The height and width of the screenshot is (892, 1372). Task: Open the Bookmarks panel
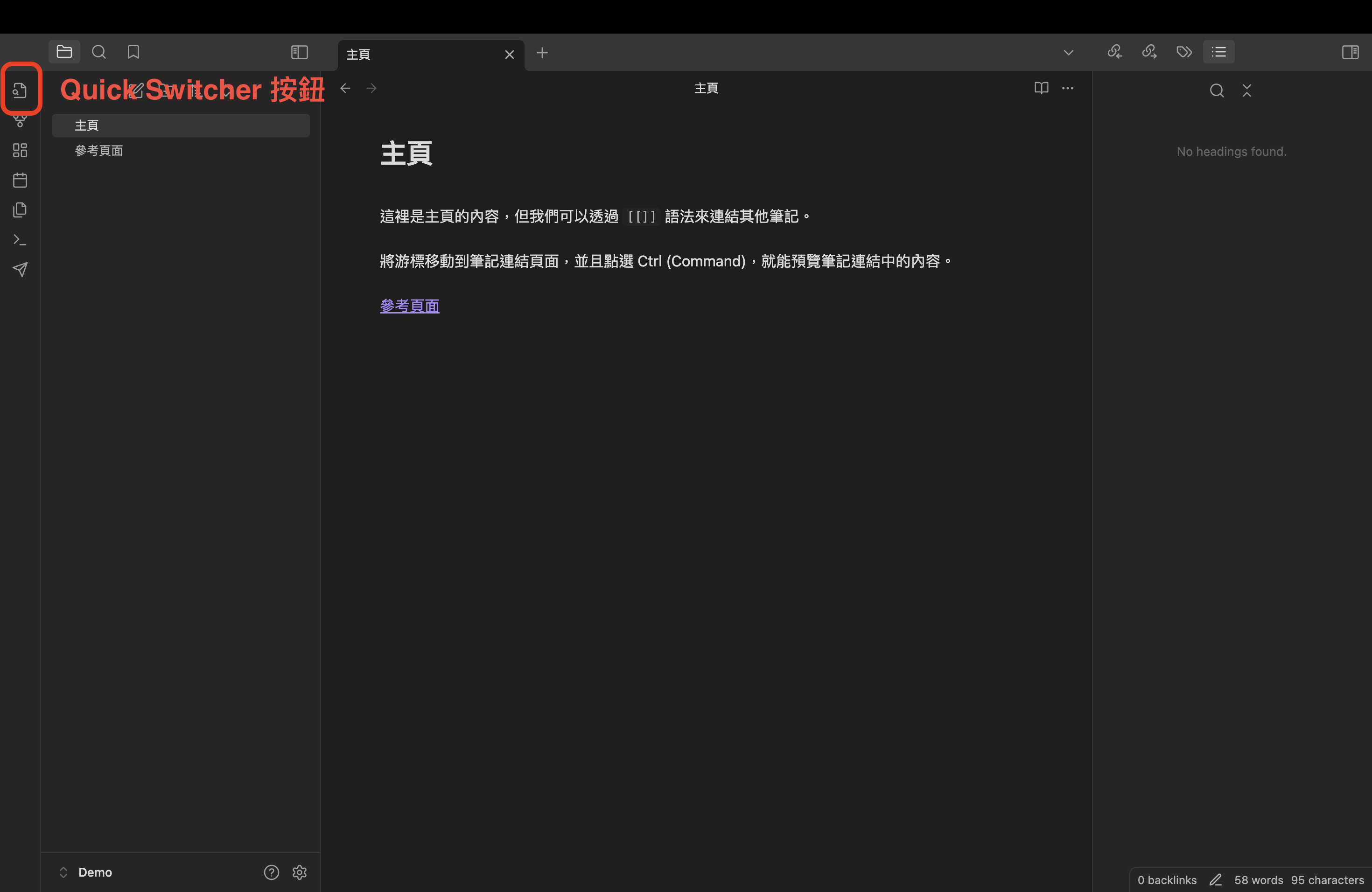pyautogui.click(x=133, y=51)
